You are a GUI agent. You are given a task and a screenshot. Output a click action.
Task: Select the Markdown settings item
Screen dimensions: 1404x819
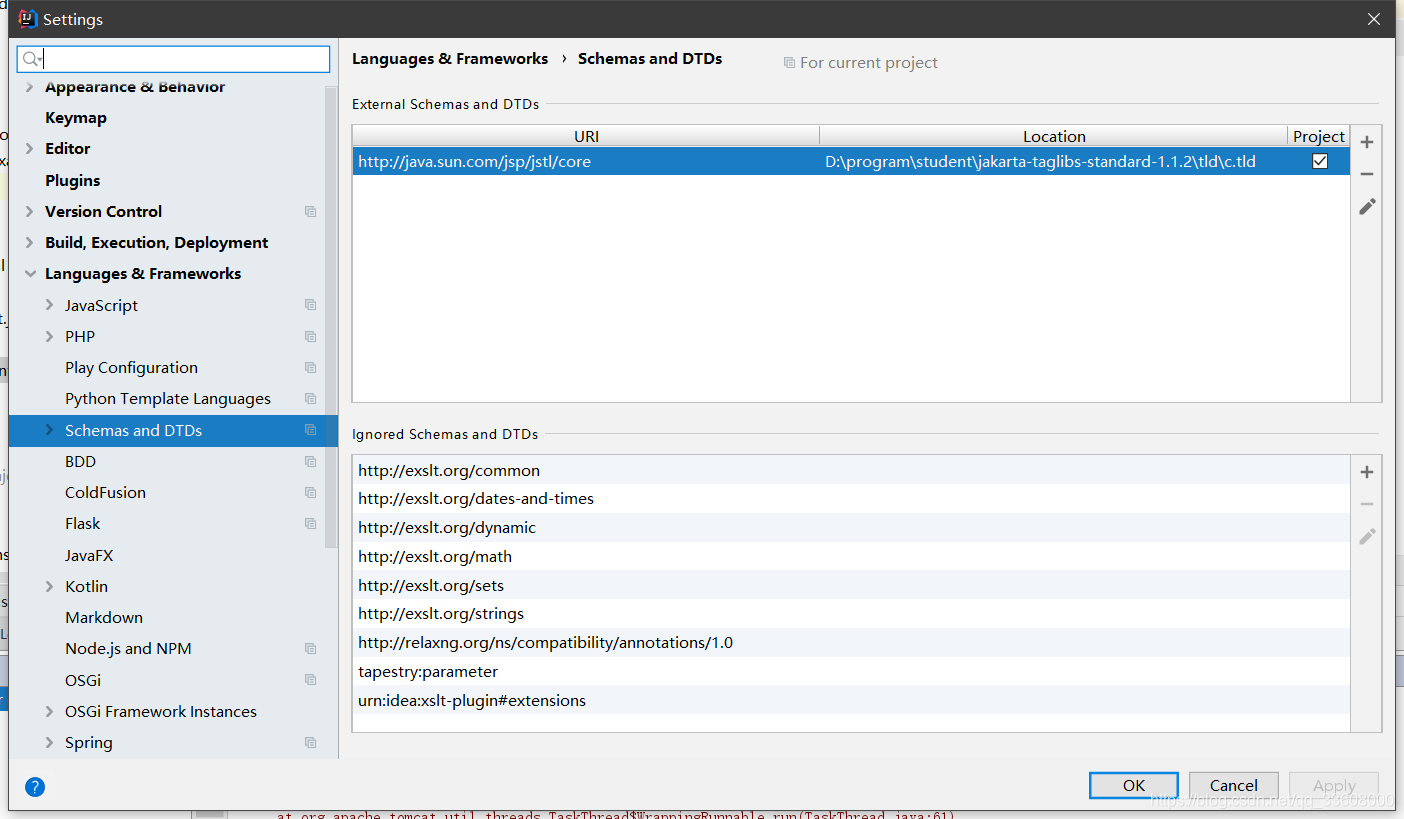(x=104, y=617)
